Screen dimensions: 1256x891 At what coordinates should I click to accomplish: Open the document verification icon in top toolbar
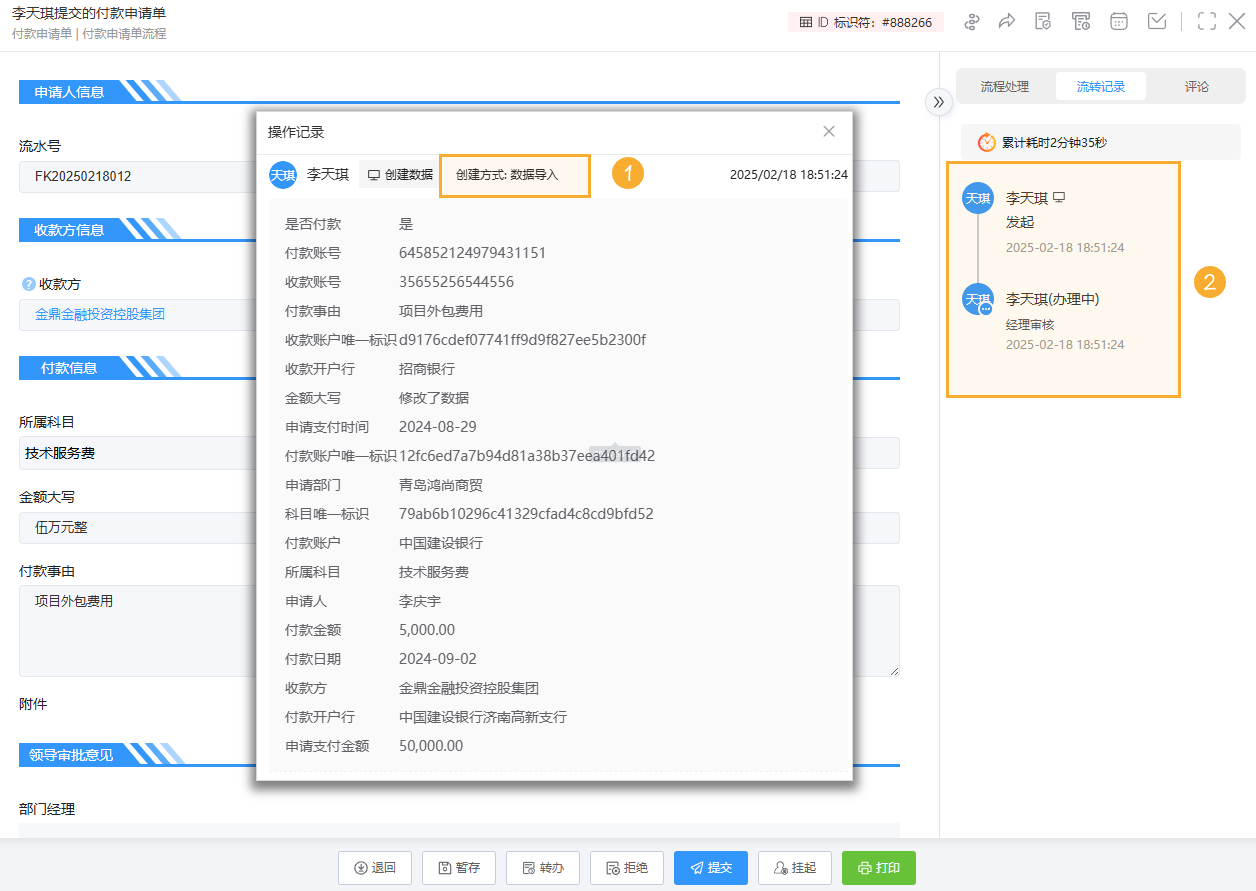(1043, 21)
